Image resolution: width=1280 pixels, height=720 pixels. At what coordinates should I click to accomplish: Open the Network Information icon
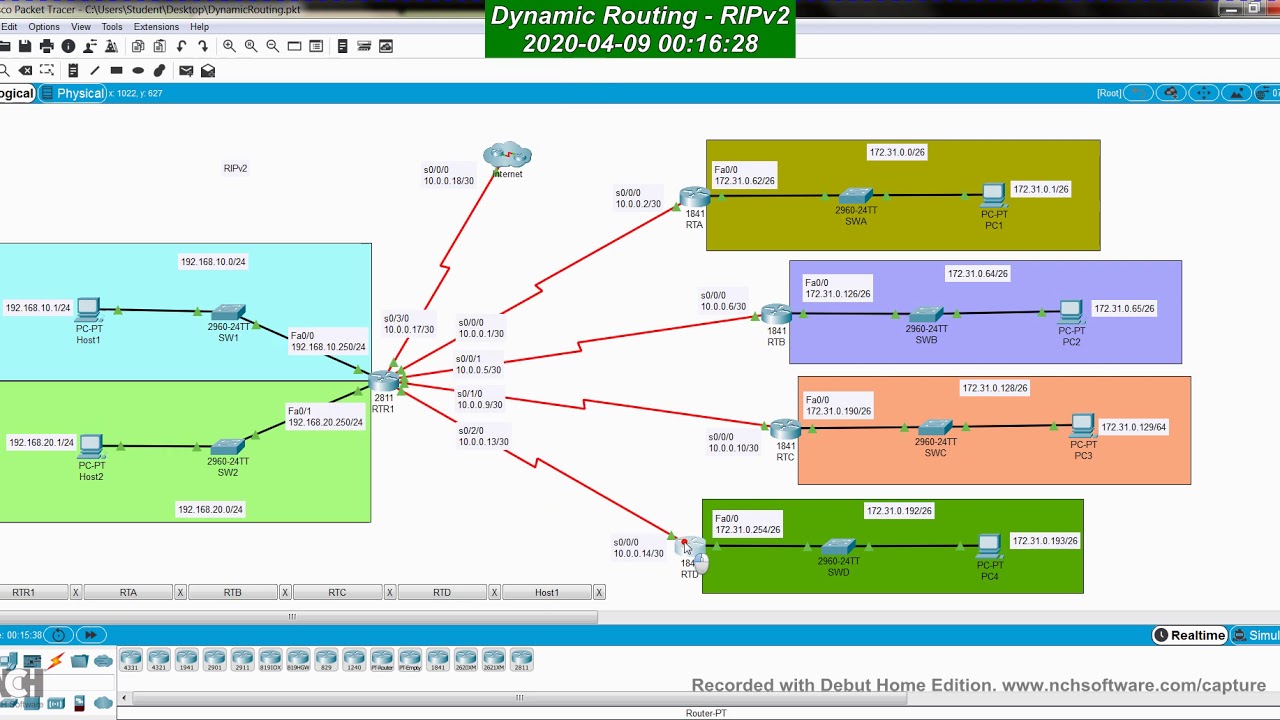click(x=68, y=46)
